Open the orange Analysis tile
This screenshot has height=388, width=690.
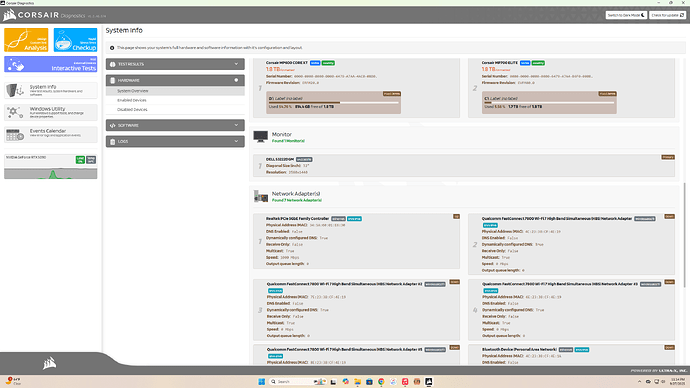coord(26,40)
